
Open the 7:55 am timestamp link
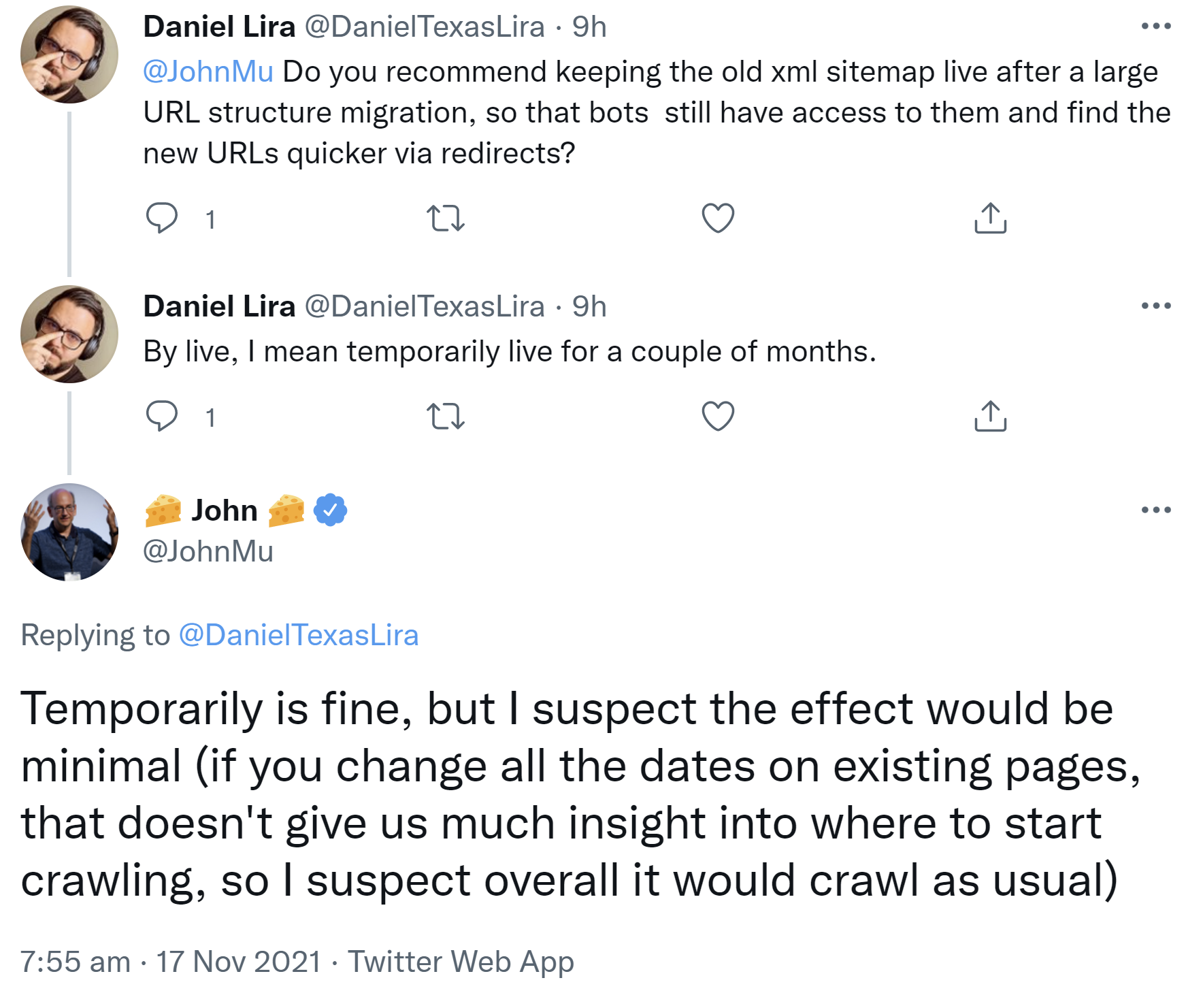171,962
